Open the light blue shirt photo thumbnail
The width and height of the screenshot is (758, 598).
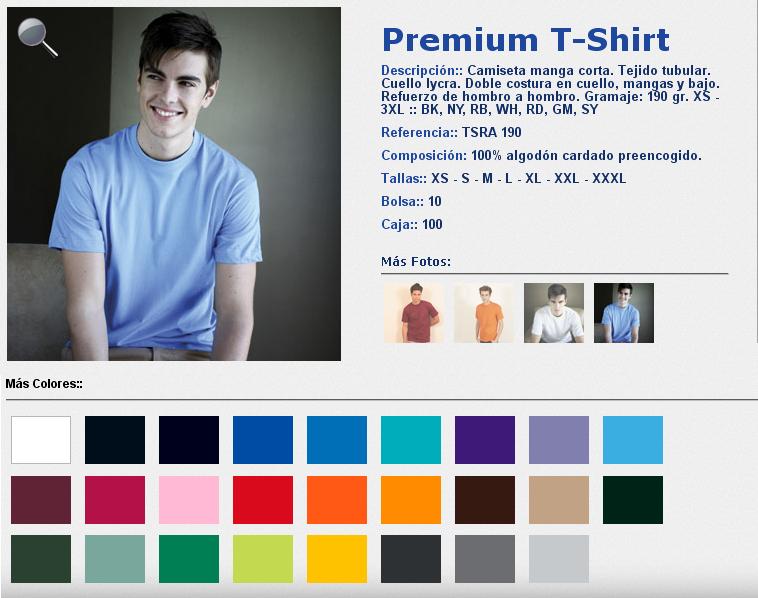[624, 313]
